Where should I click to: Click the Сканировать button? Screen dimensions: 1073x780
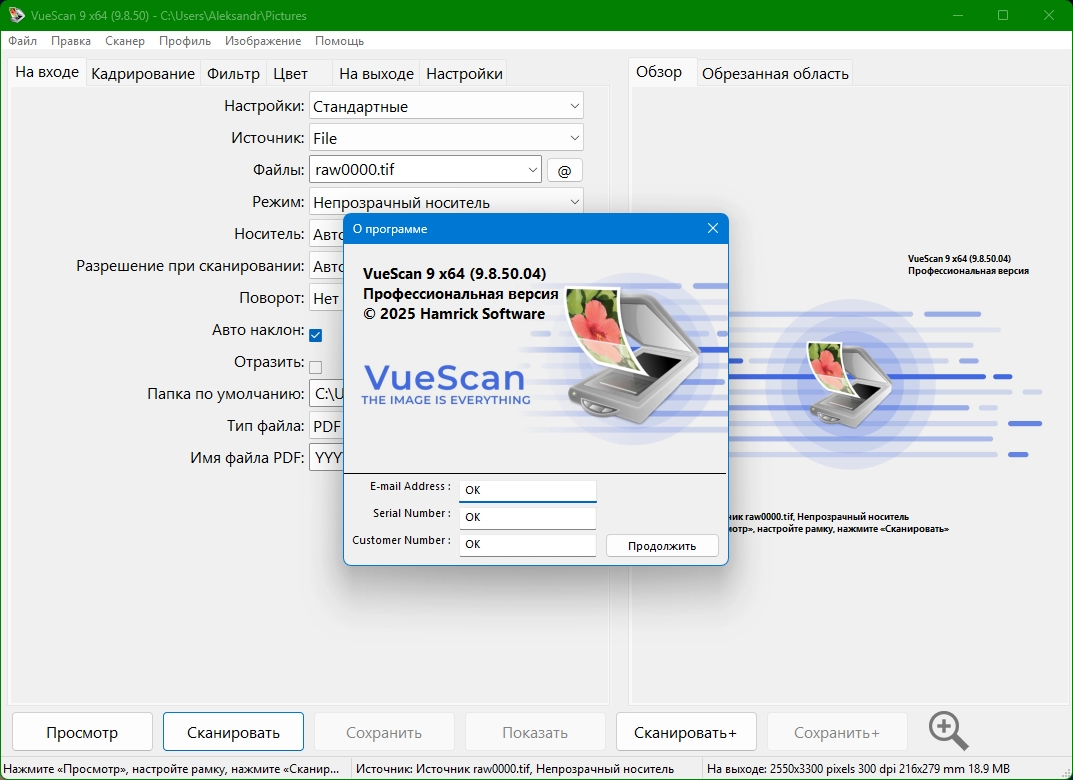coord(233,732)
